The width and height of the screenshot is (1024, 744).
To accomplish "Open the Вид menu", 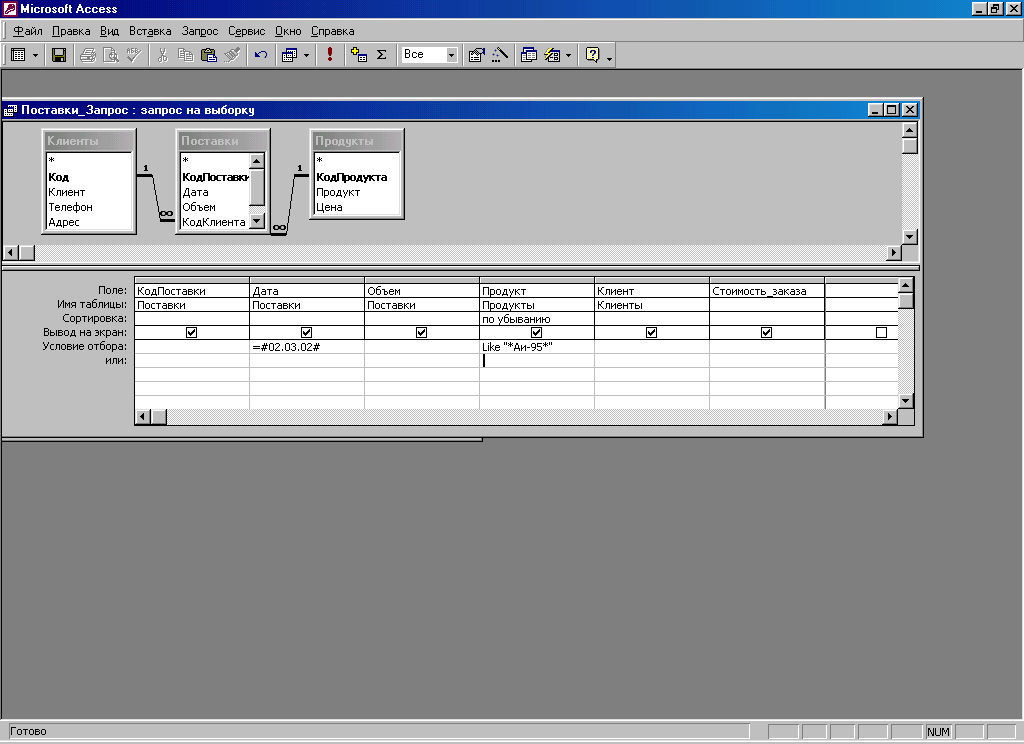I will tap(109, 31).
